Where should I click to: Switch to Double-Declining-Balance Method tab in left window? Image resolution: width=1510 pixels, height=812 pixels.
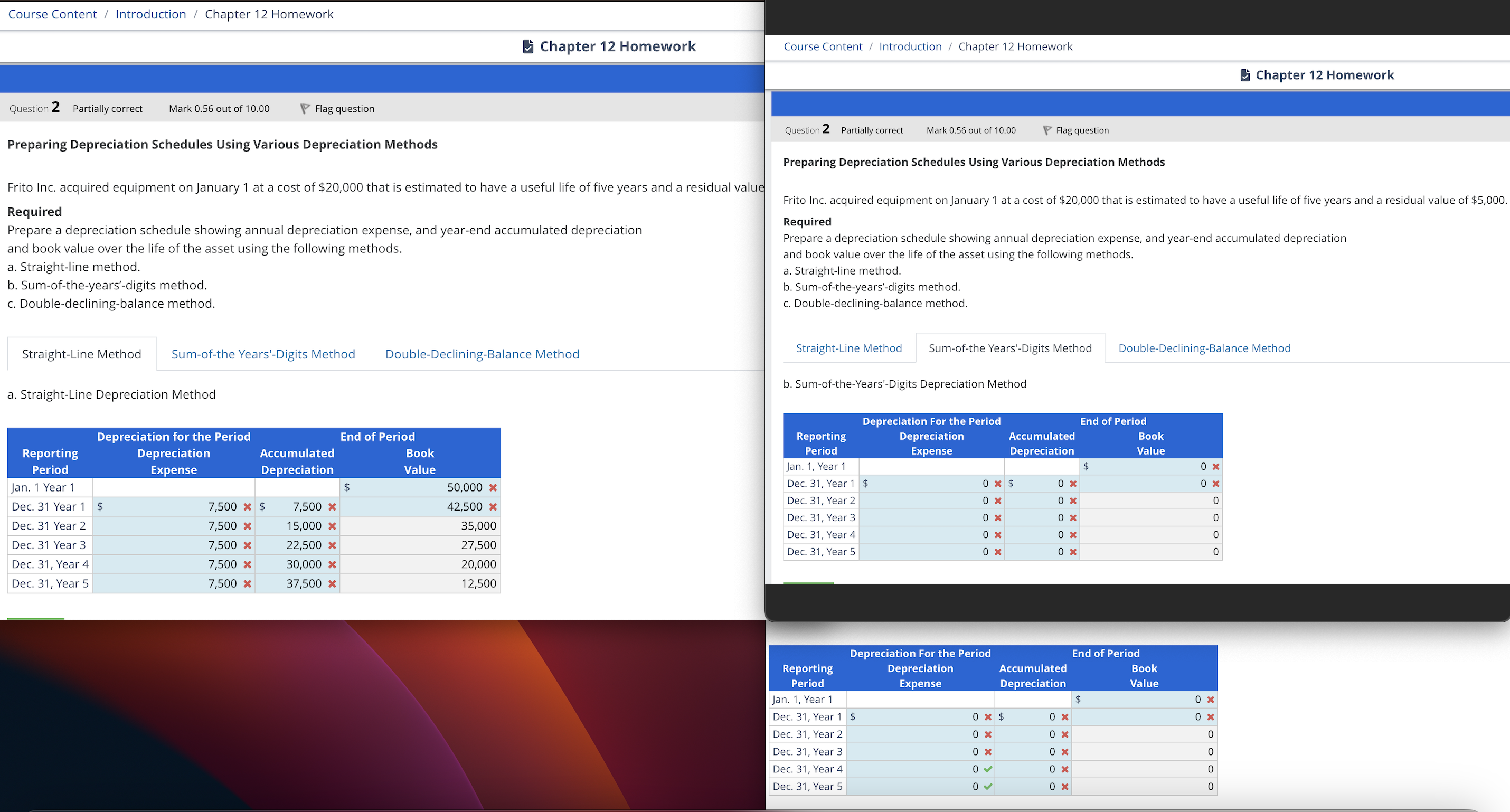(482, 354)
